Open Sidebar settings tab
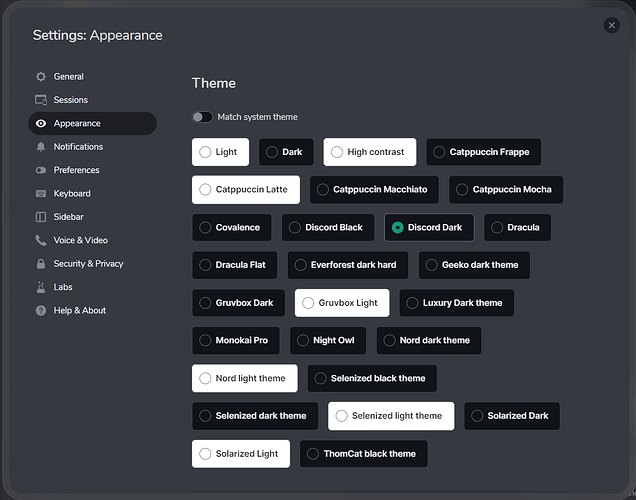636x500 pixels. 92,217
